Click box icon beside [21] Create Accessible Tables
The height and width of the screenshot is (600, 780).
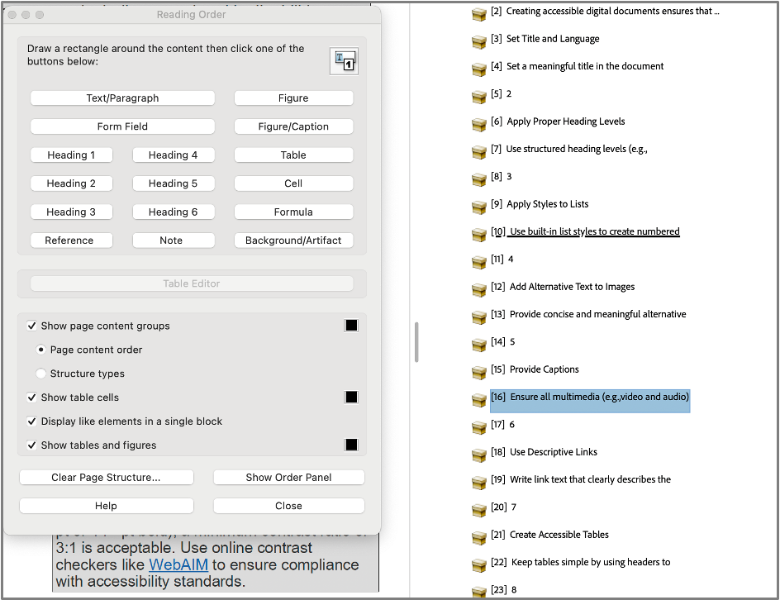[x=479, y=538]
